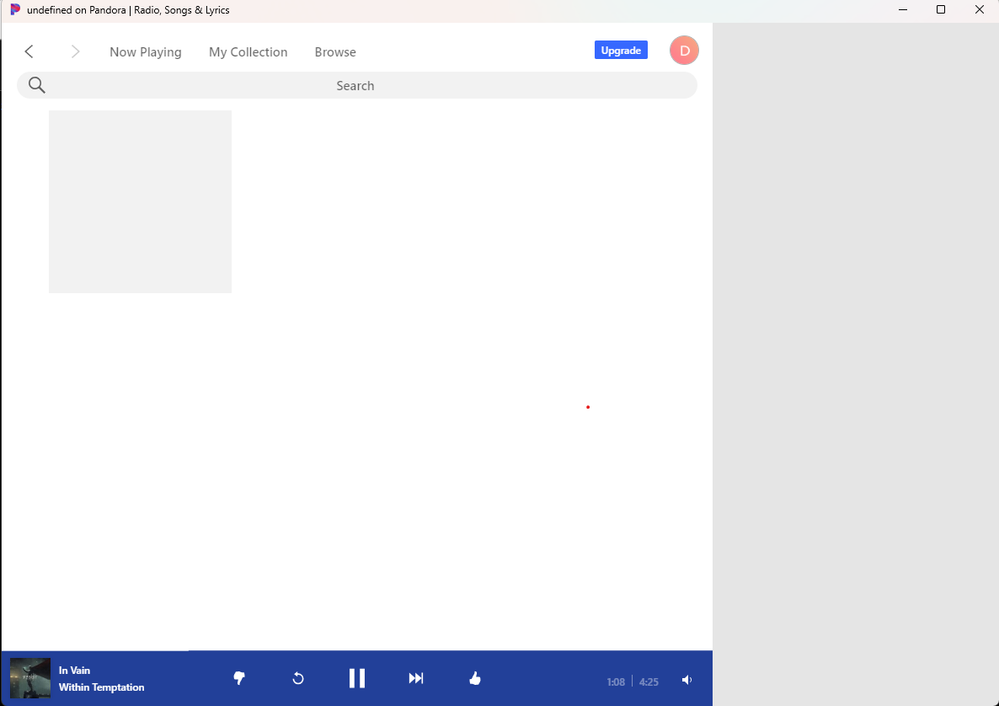
Task: Open the Now Playing tab
Action: pos(145,52)
